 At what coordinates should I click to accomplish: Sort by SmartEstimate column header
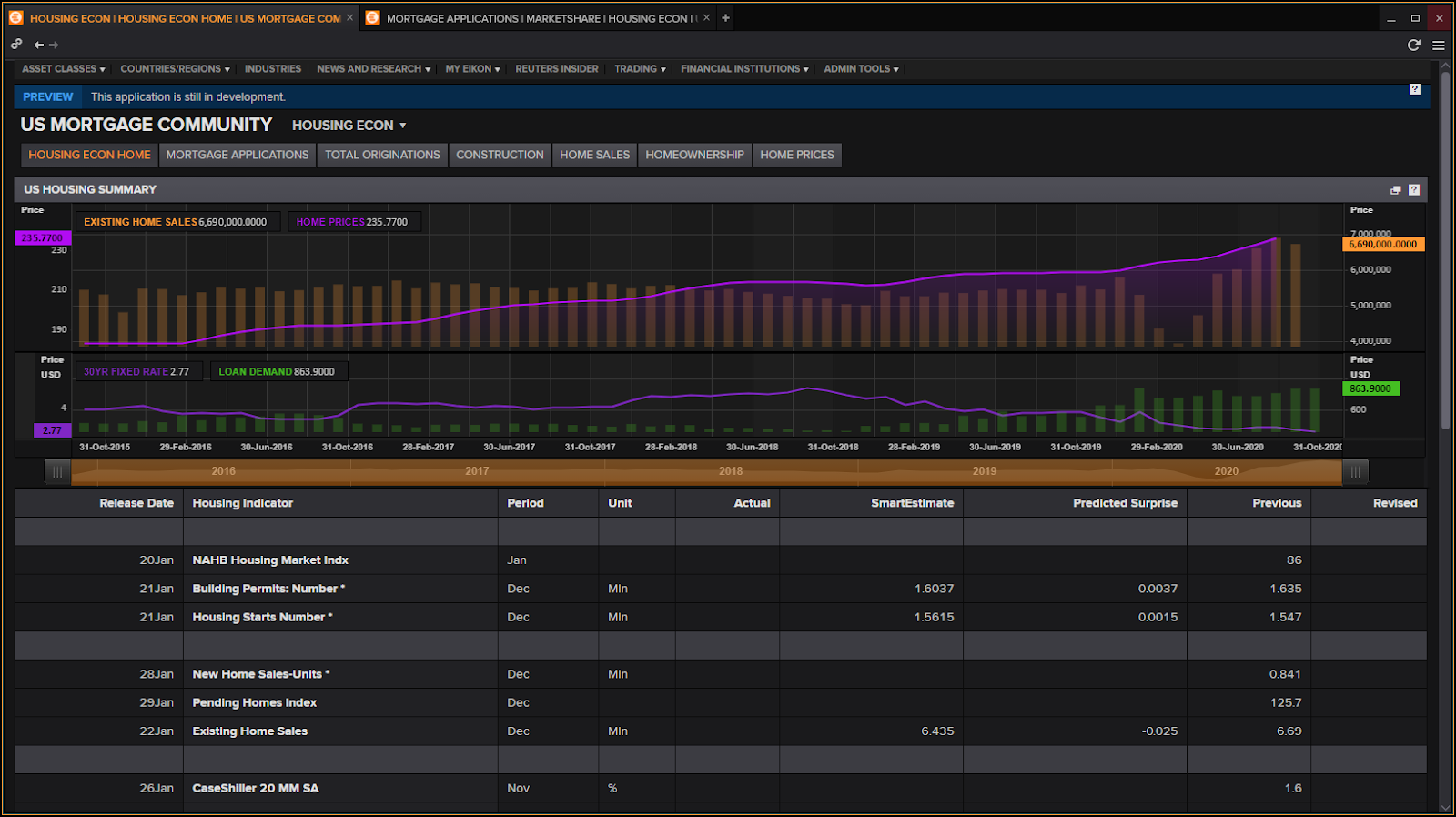[x=872, y=503]
